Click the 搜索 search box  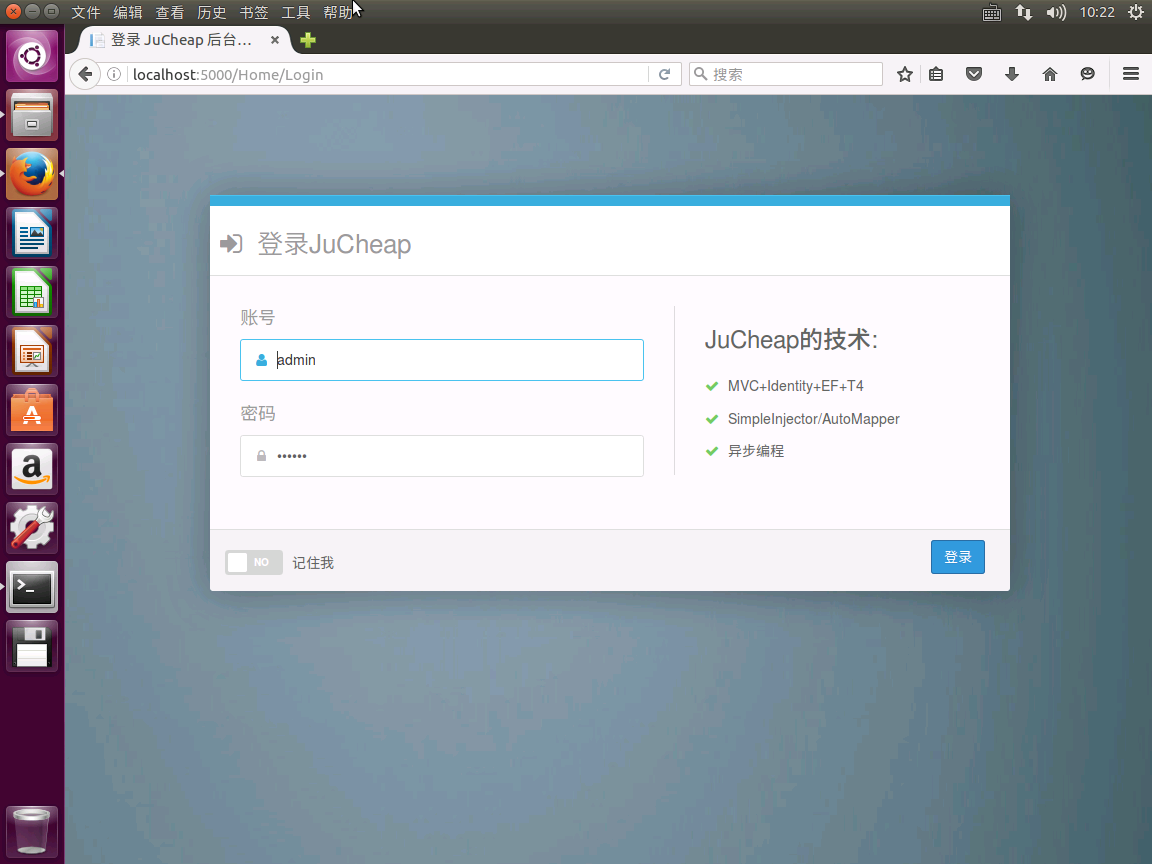(785, 74)
